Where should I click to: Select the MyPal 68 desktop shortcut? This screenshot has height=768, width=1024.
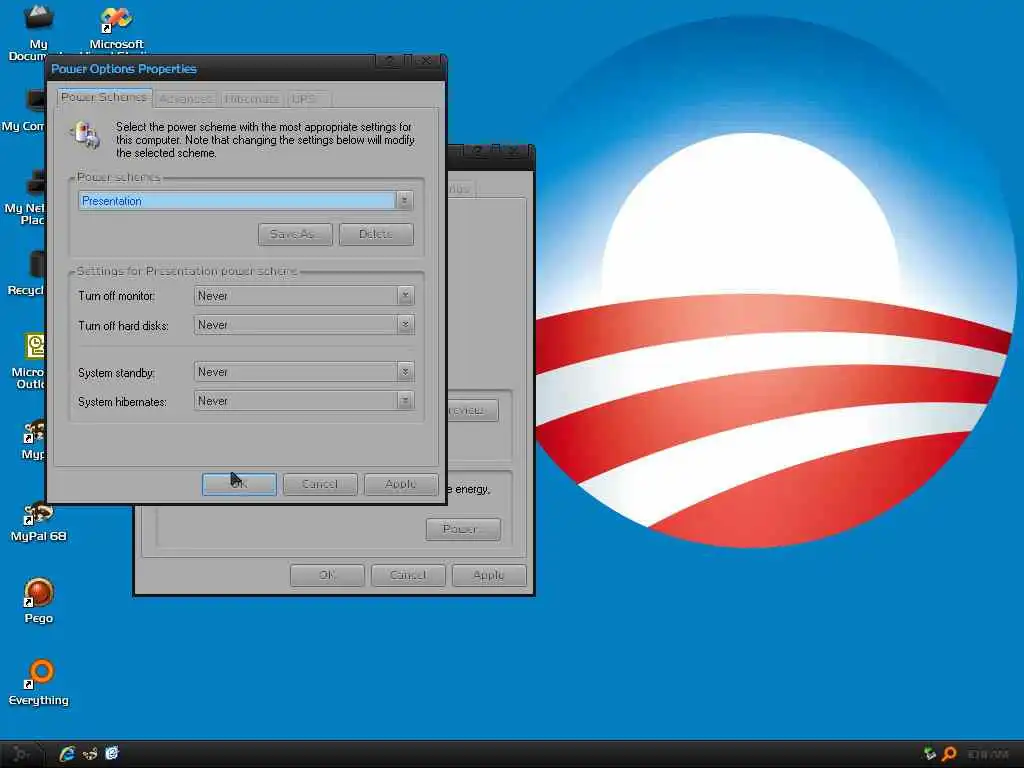click(38, 520)
